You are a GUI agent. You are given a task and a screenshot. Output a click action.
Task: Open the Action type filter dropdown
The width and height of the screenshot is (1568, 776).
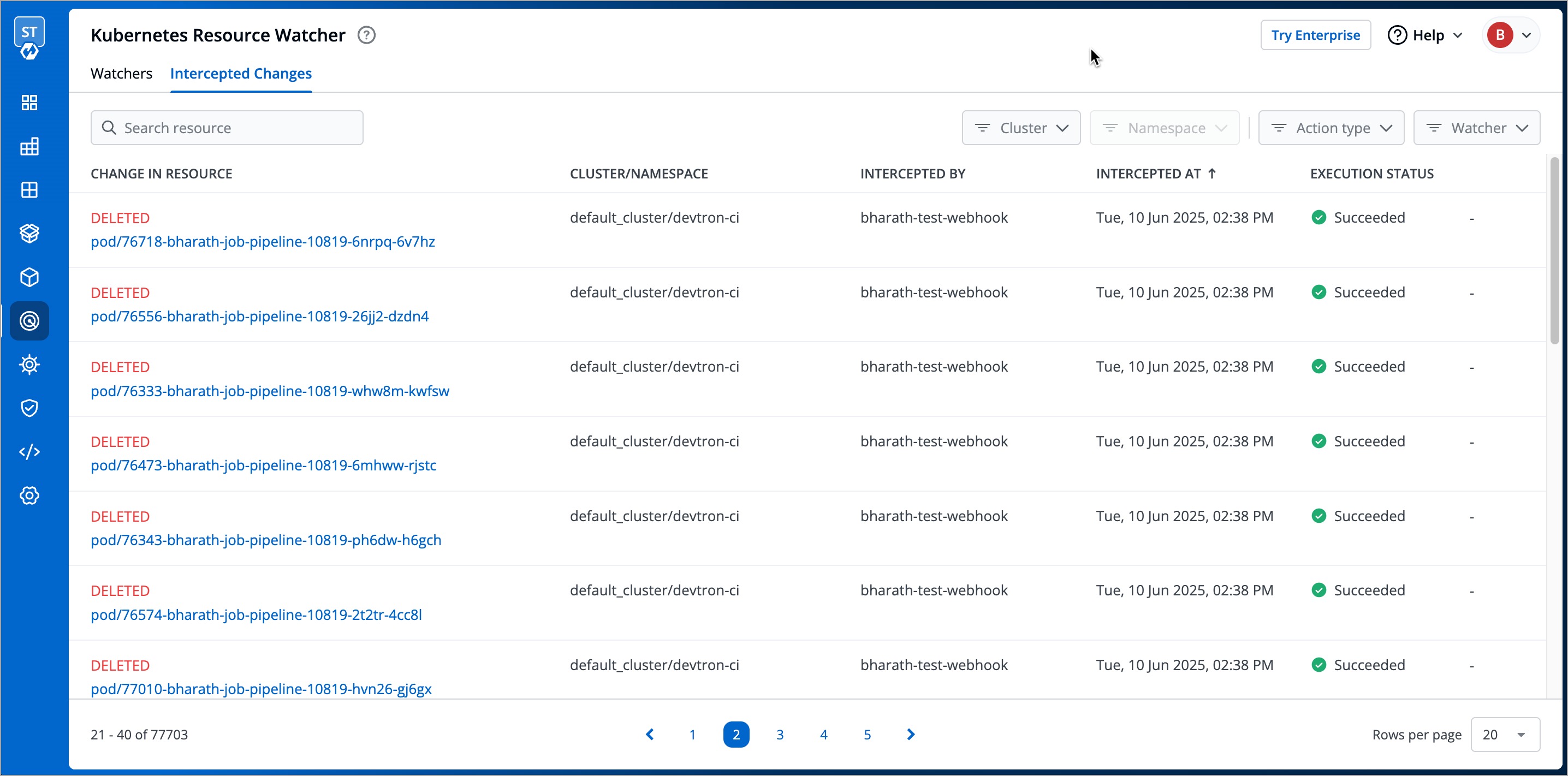click(x=1331, y=128)
